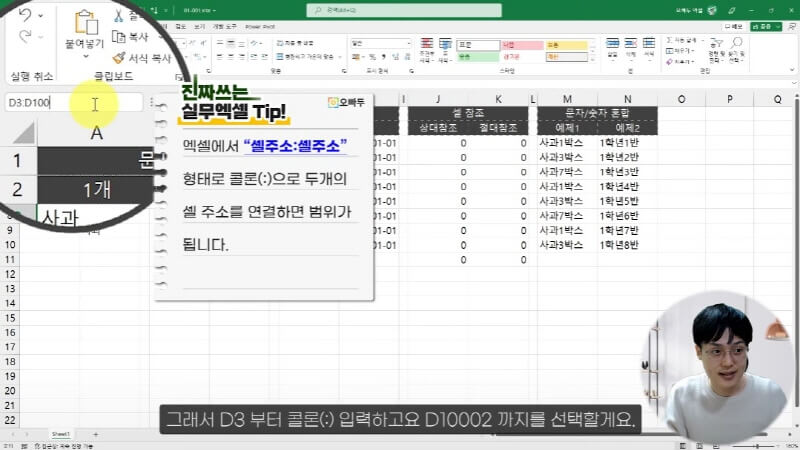The height and width of the screenshot is (450, 800).
Task: Switch to the 개발 도구 ribbon tab
Action: coord(224,27)
